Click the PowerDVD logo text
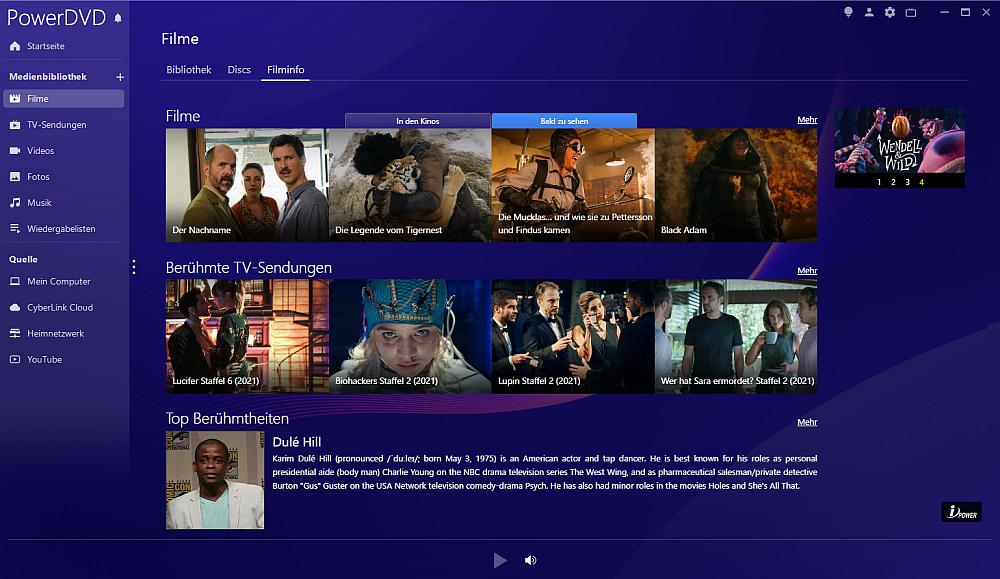Screen dimensions: 1000x579 (56, 17)
